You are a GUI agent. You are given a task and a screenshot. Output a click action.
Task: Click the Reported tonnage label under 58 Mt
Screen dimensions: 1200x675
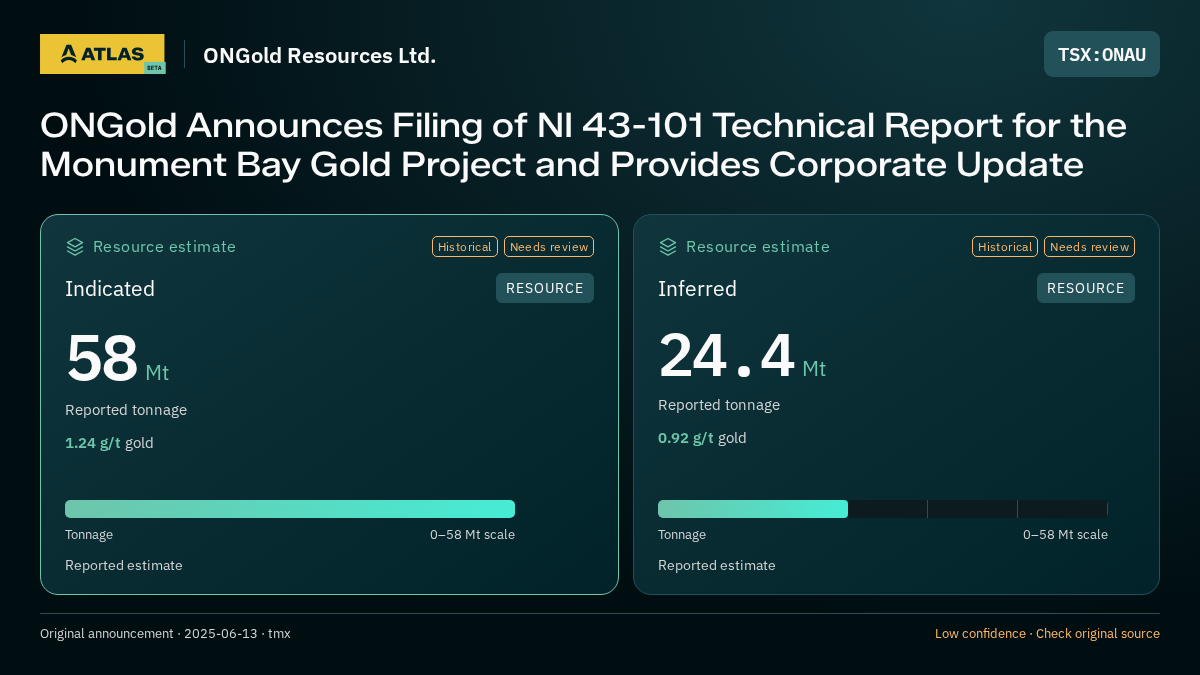coord(126,410)
